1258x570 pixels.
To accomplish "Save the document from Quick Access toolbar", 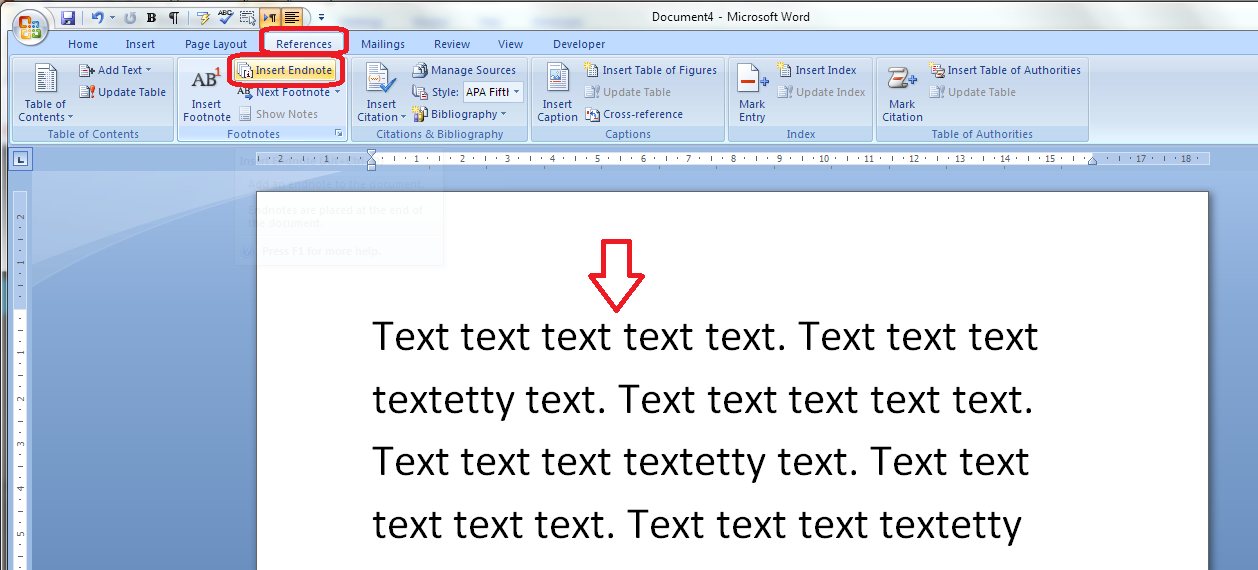I will (68, 18).
